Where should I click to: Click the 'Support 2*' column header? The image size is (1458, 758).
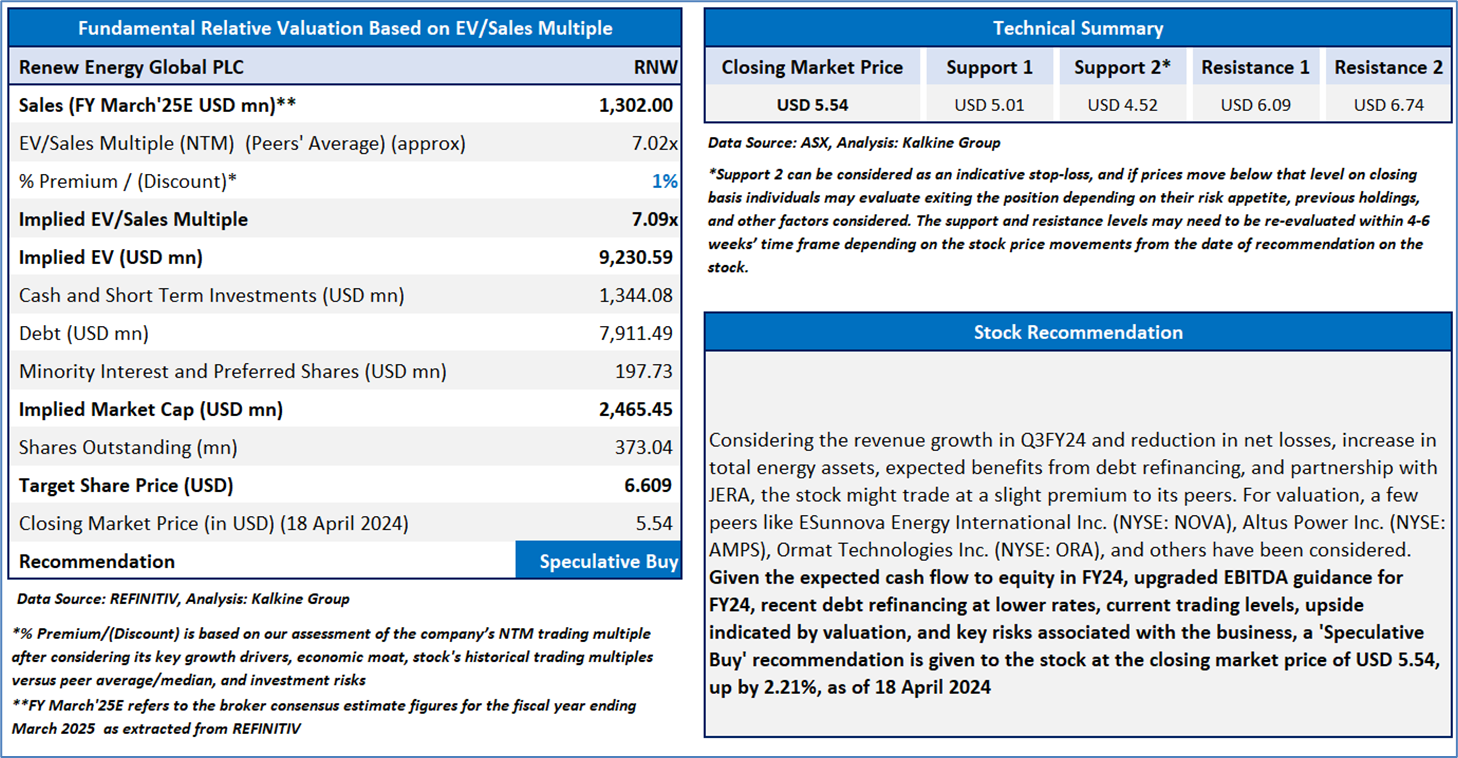1122,67
